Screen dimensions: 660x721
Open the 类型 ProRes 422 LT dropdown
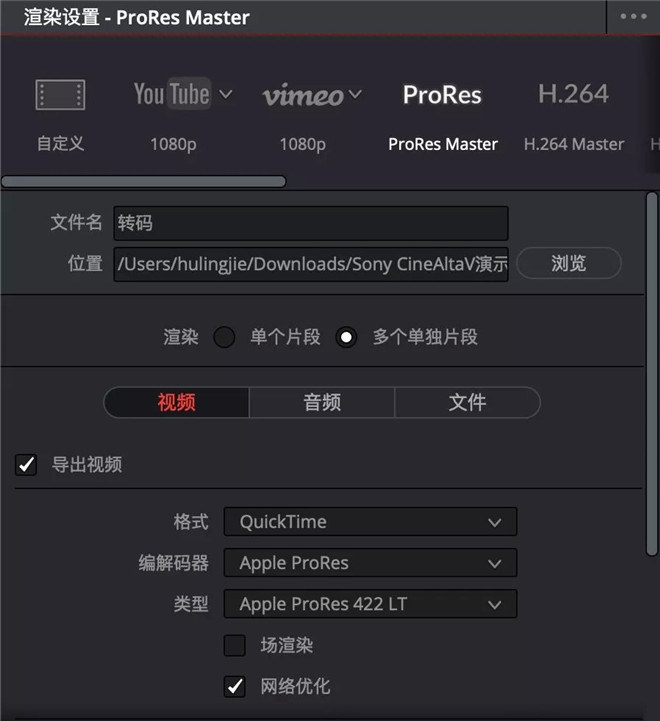(x=370, y=604)
